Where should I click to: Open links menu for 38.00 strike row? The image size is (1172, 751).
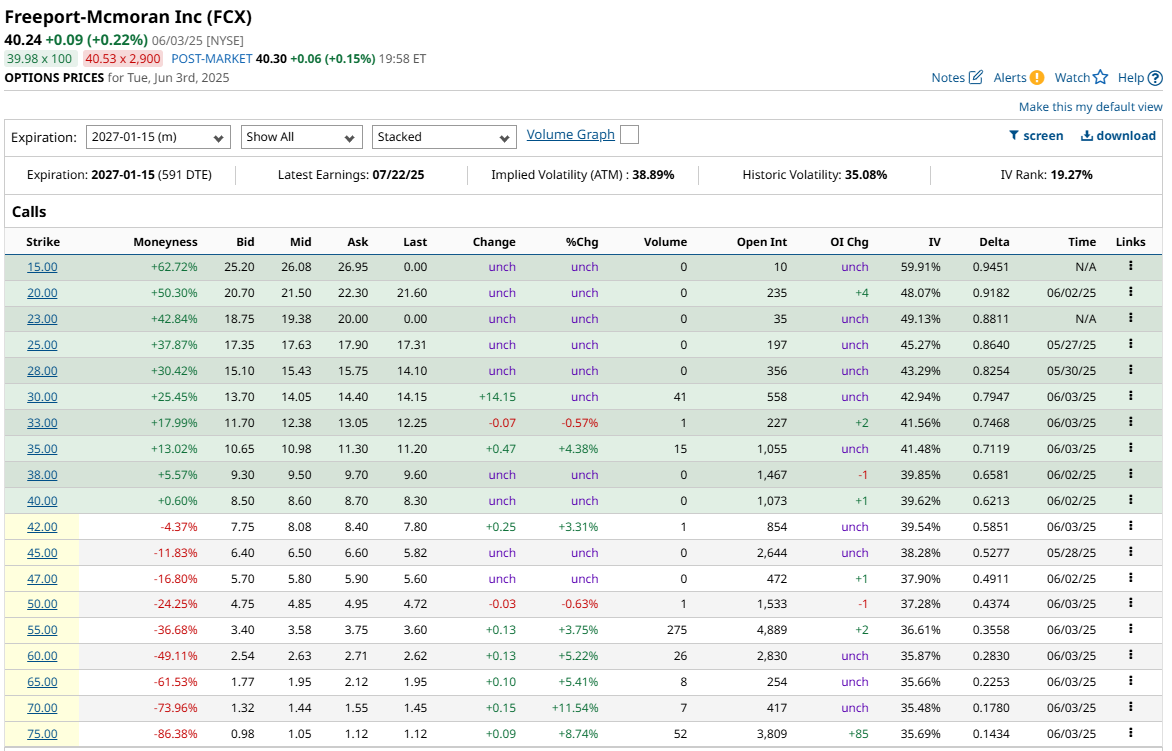[1130, 474]
